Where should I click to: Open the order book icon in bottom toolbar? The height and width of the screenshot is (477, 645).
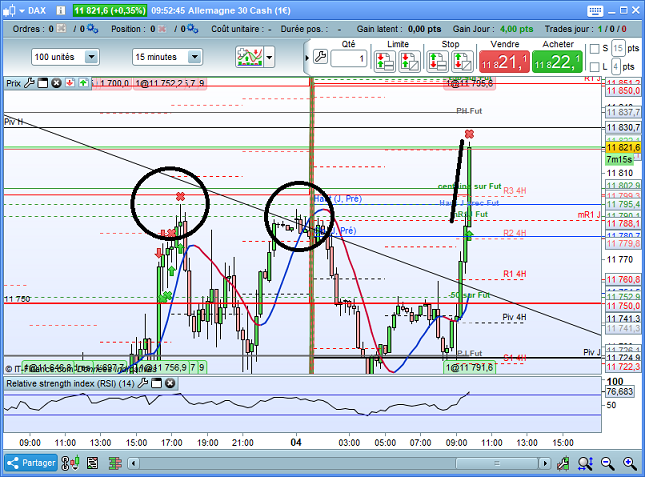pos(115,463)
